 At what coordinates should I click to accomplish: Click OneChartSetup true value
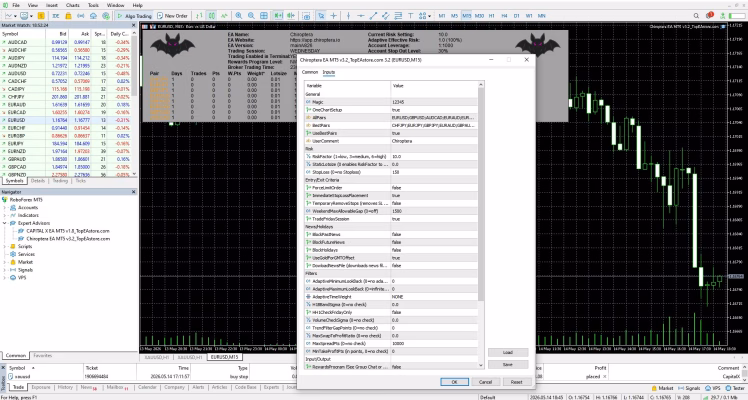(434, 110)
